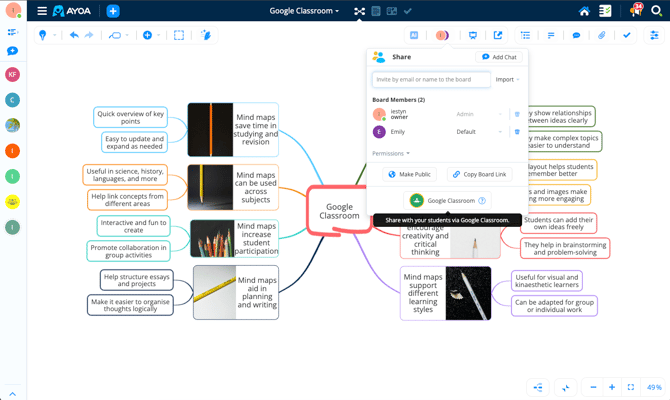Viewport: 670px width, 400px height.
Task: Click the Add Chat button
Action: point(499,57)
